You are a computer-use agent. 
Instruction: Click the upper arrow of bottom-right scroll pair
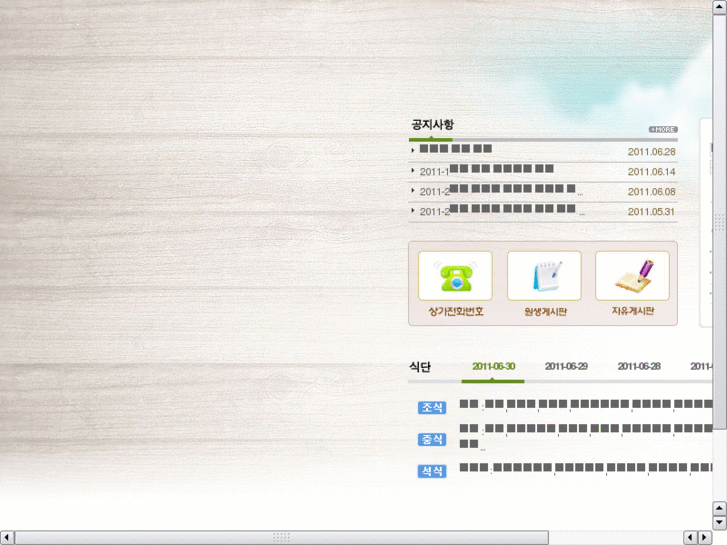click(720, 508)
